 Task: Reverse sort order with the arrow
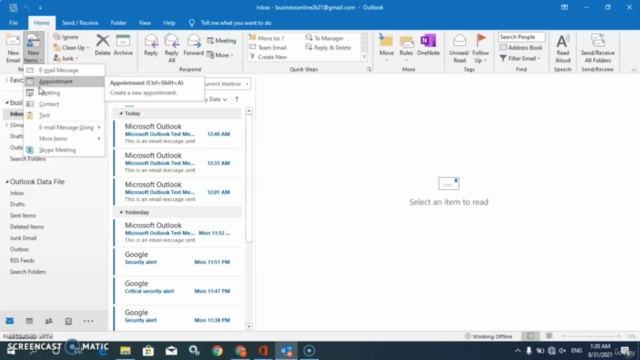tap(237, 99)
